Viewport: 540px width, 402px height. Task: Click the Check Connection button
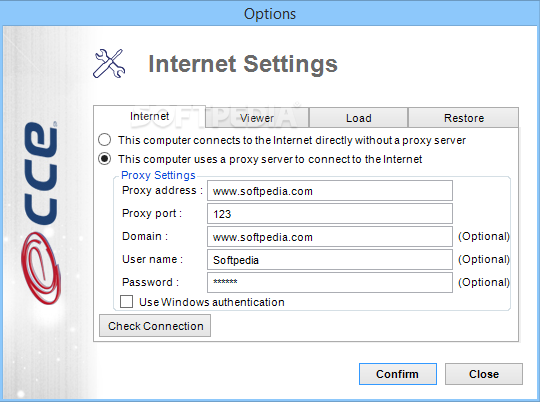point(155,326)
